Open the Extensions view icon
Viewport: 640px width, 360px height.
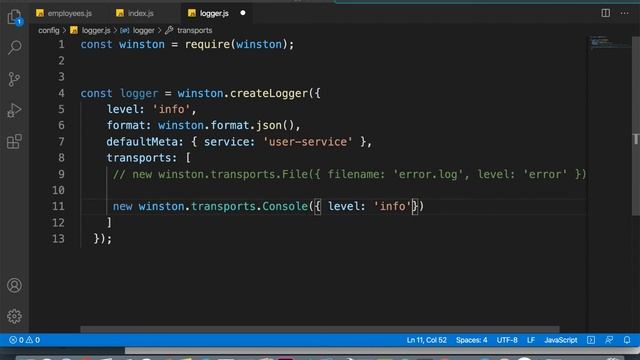tap(14, 142)
